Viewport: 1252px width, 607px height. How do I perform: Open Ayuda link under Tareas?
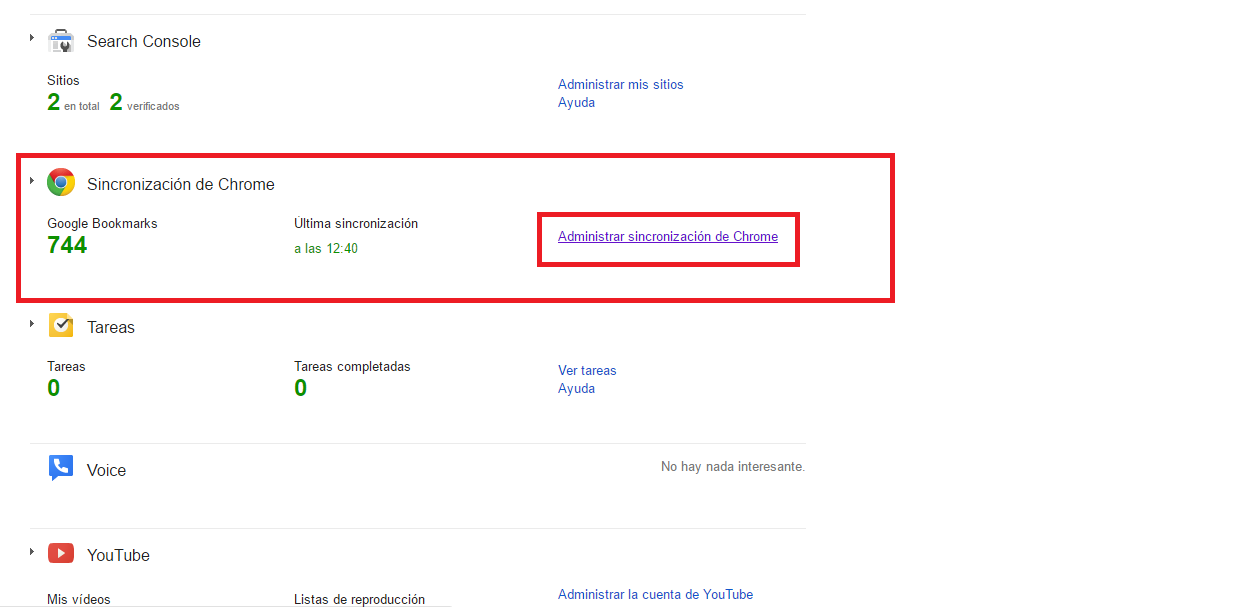(x=576, y=389)
